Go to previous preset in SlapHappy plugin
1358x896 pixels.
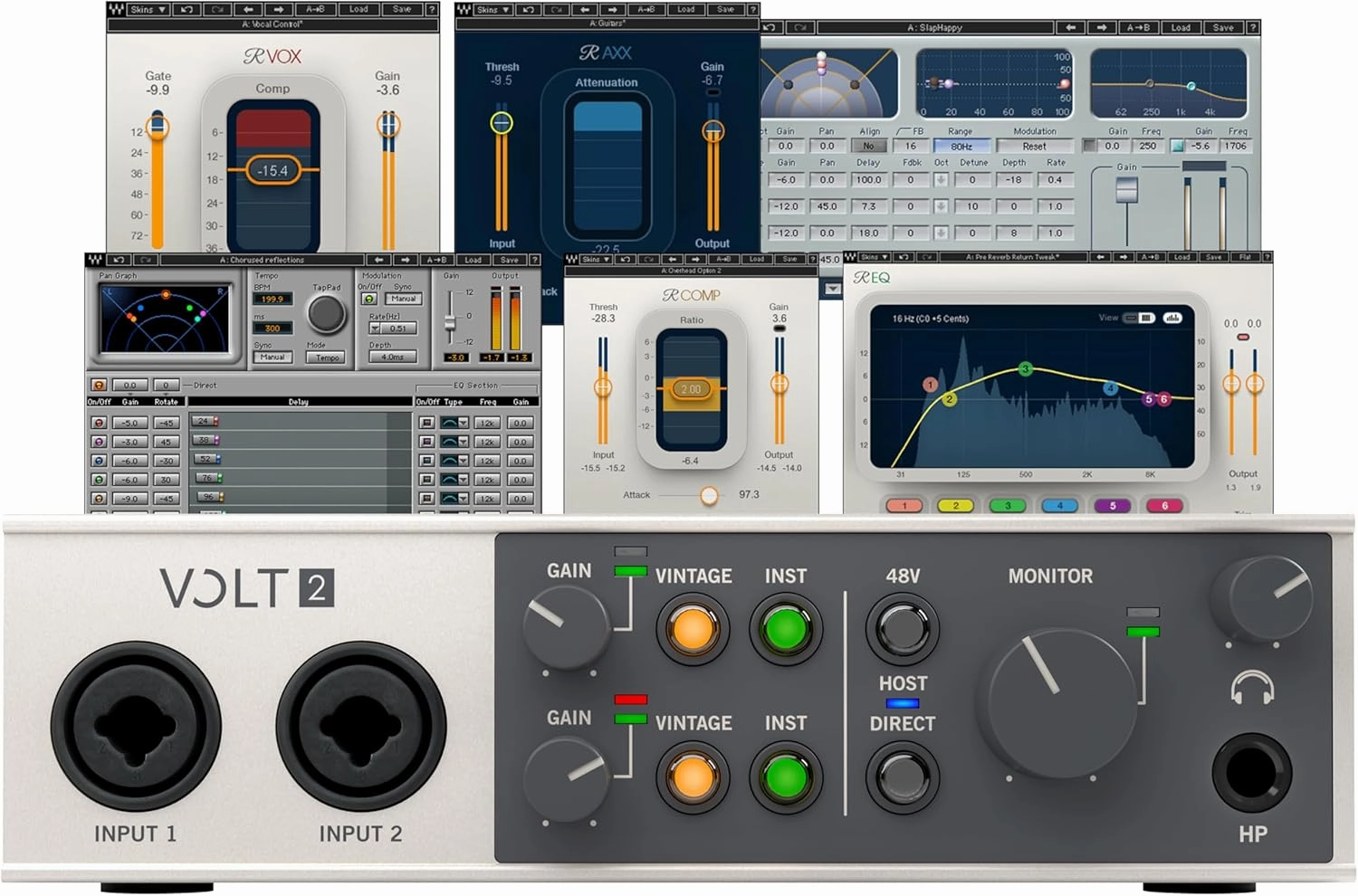1070,27
